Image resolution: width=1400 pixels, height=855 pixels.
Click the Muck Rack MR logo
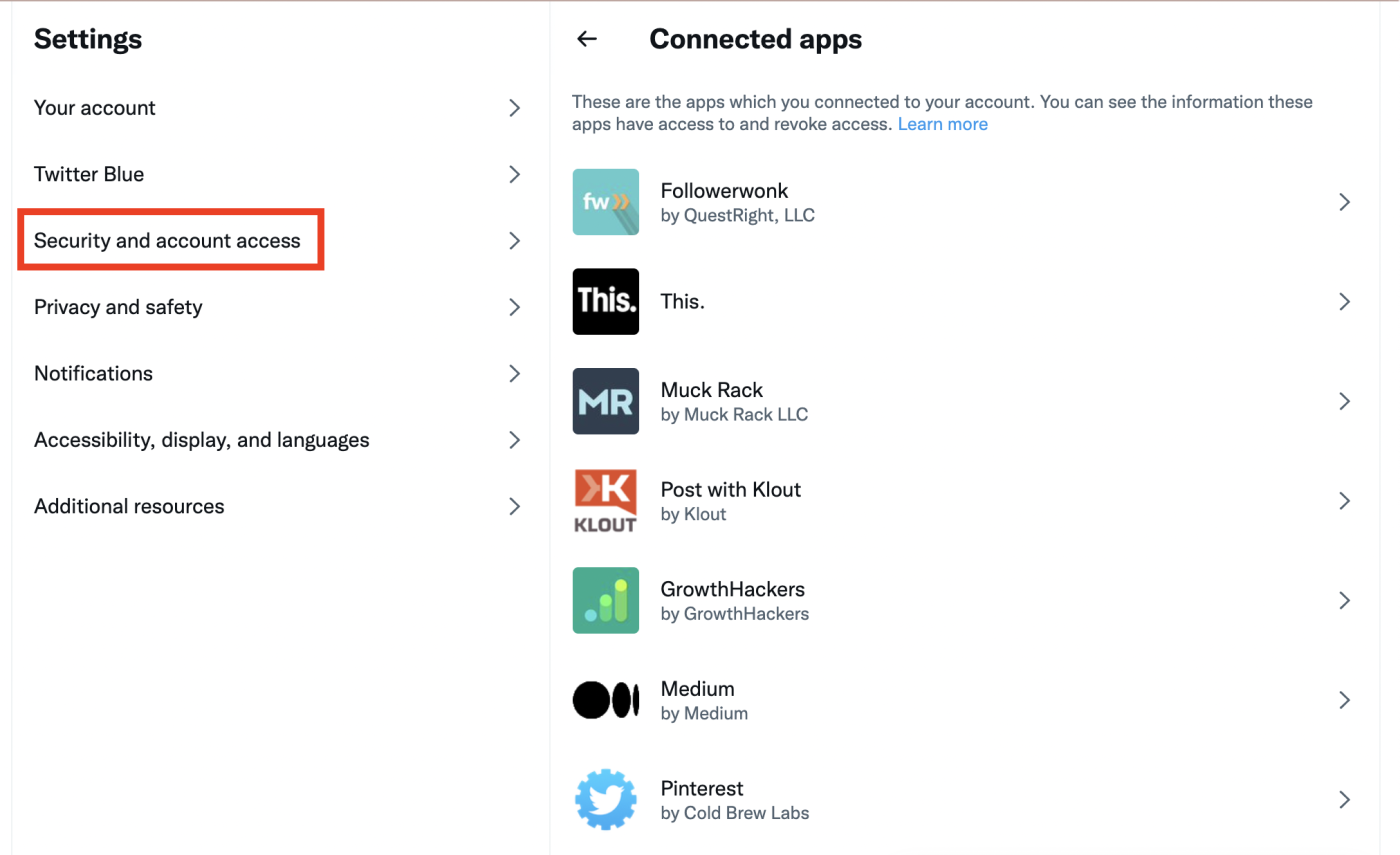pos(606,401)
